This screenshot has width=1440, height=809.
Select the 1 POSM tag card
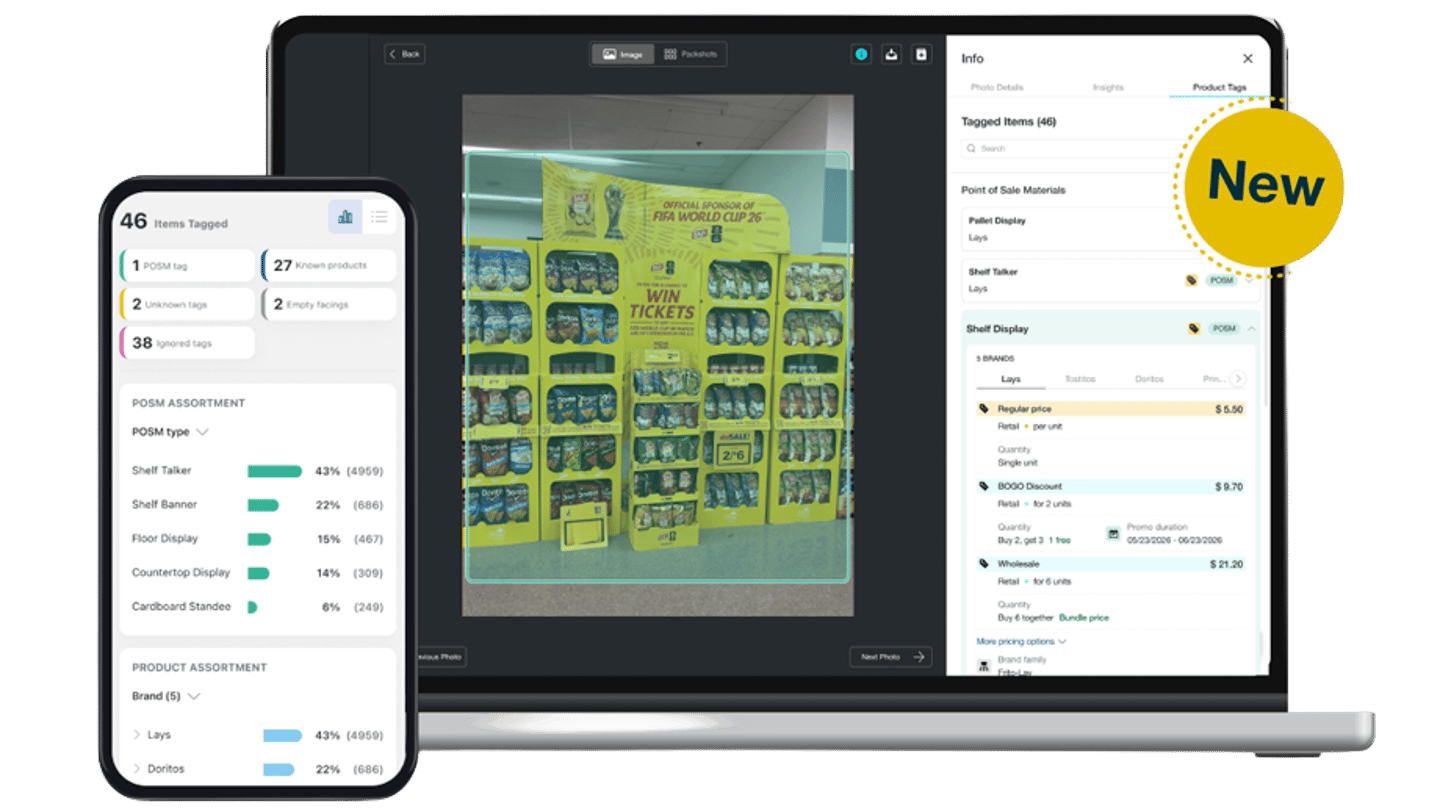[187, 266]
